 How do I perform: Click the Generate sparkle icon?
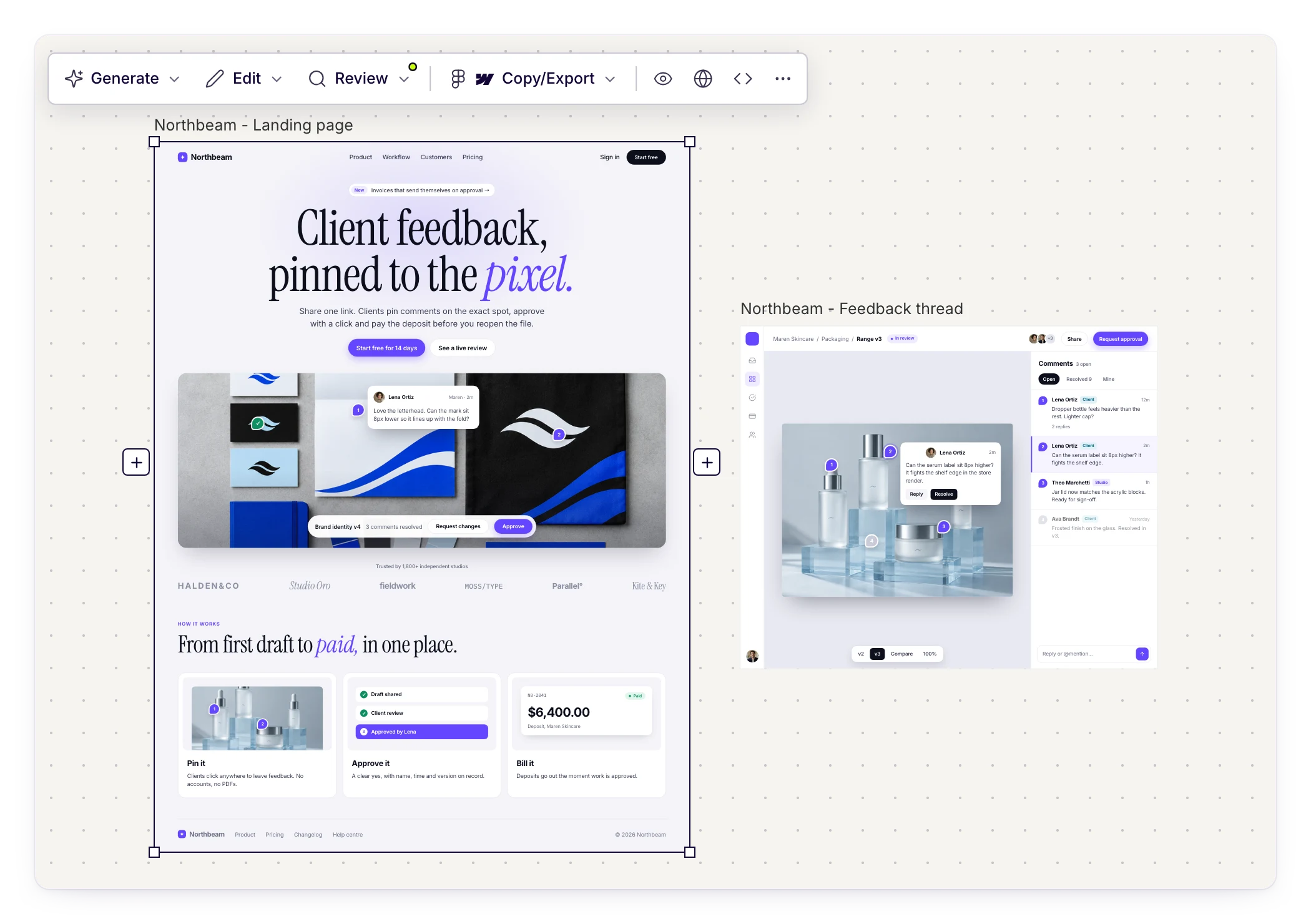pos(74,79)
